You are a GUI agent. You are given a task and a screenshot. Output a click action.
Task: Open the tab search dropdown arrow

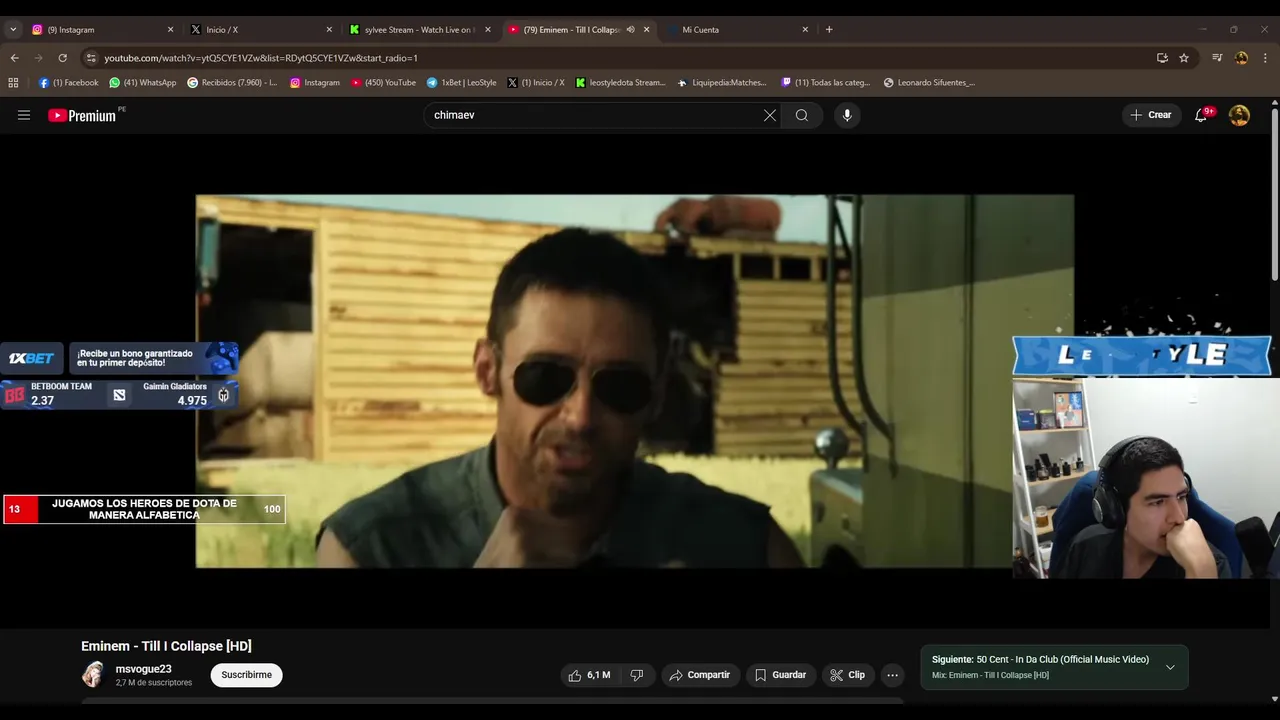coord(13,30)
